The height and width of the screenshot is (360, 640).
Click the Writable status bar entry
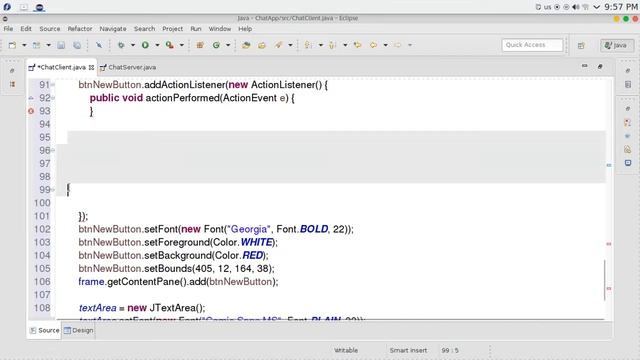click(x=346, y=350)
